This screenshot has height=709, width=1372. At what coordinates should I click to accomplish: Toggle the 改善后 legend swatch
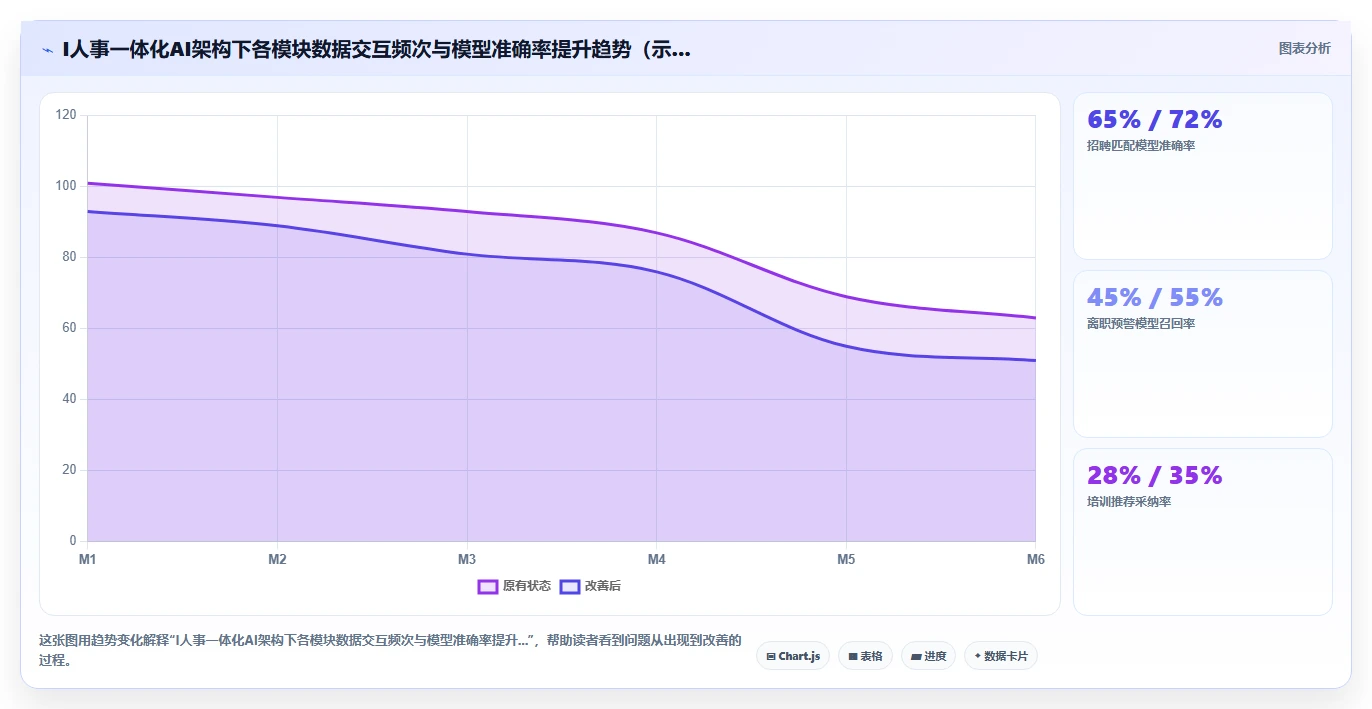570,586
